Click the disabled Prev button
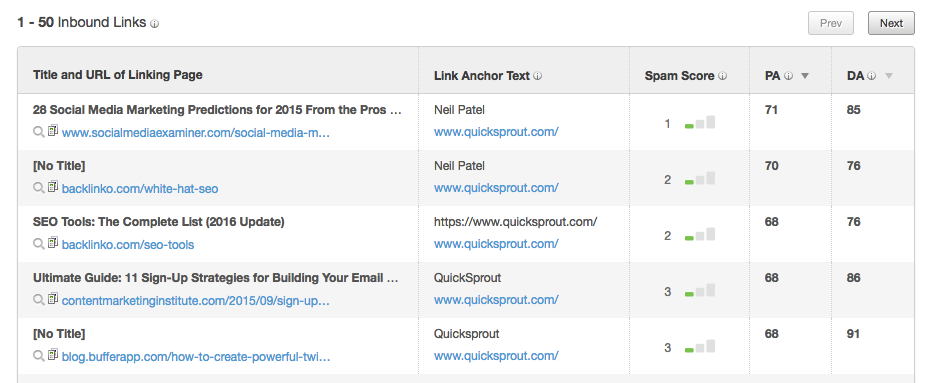Image resolution: width=933 pixels, height=383 pixels. click(x=831, y=23)
